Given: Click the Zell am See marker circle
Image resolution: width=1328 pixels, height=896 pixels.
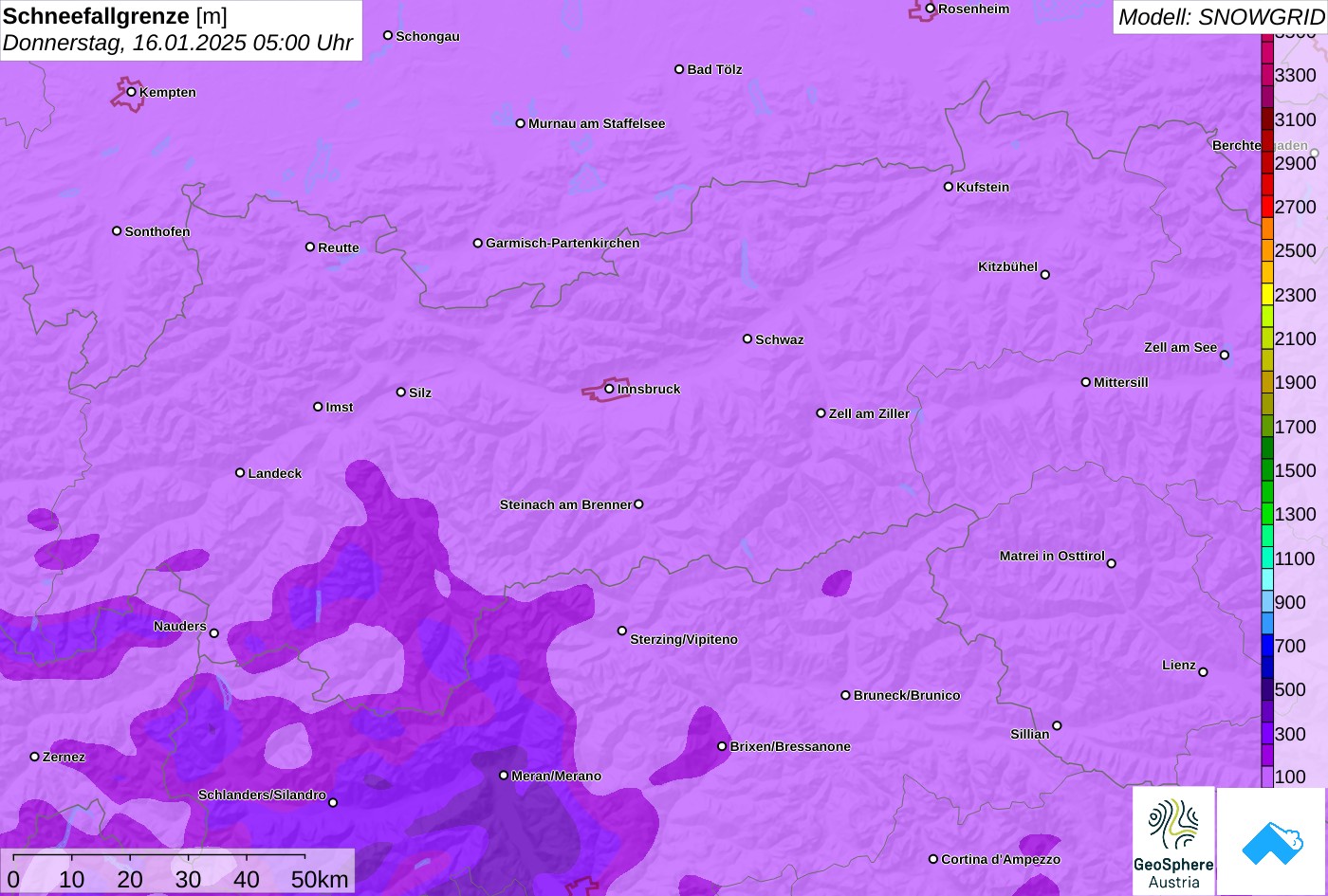Looking at the screenshot, I should pos(1225,356).
